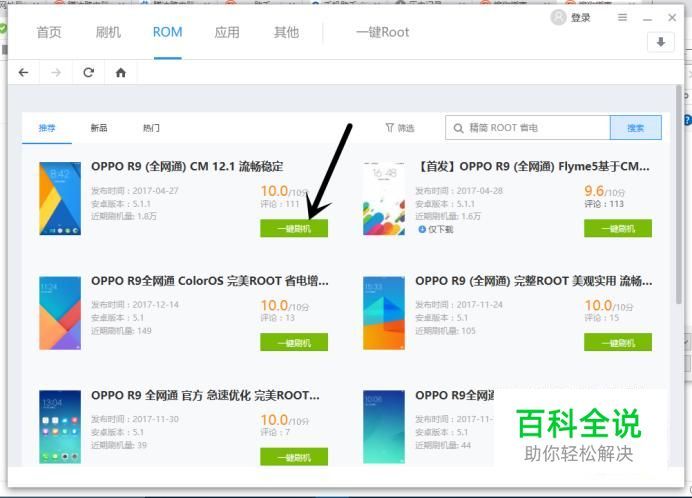Click the 登录 login link
This screenshot has width=692, height=498.
click(x=580, y=18)
